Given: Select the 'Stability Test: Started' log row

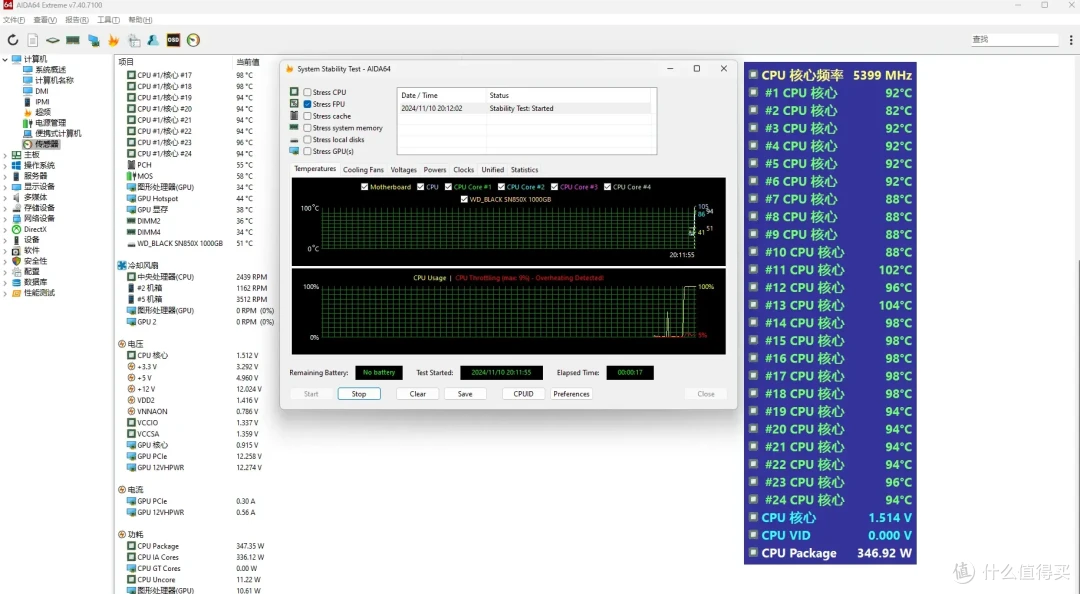Looking at the screenshot, I should 524,108.
